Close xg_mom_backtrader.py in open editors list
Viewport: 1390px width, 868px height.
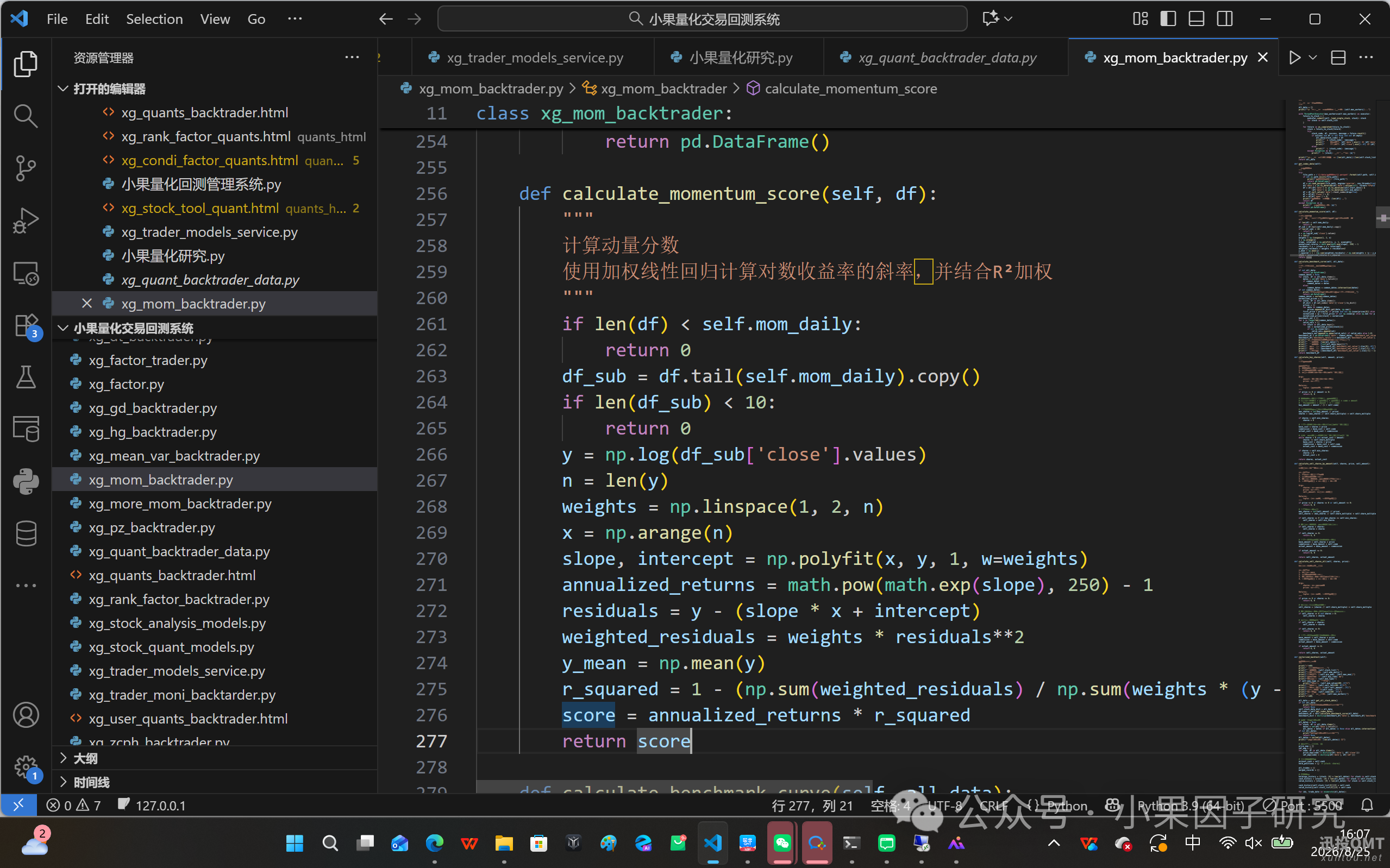pyautogui.click(x=87, y=303)
